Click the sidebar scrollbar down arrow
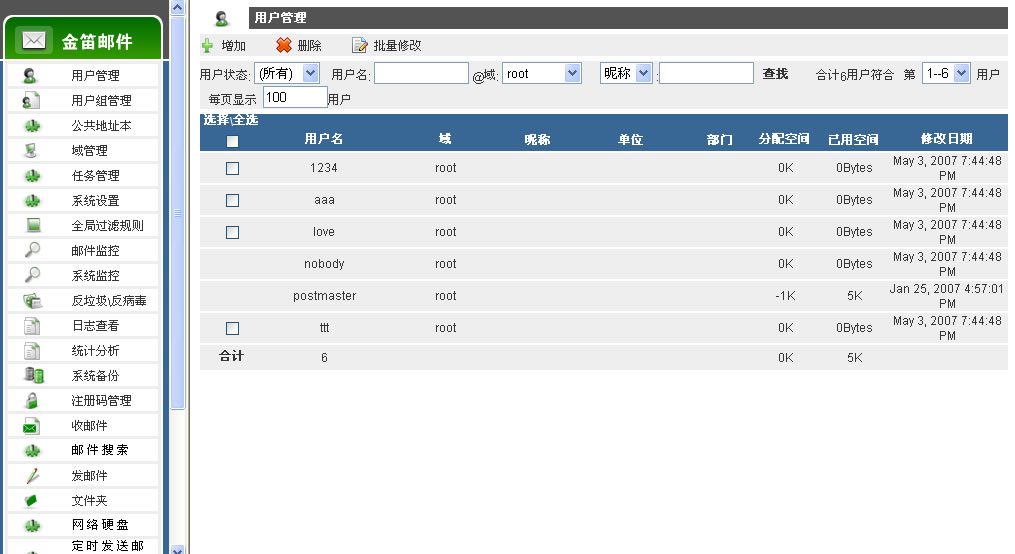Image resolution: width=1015 pixels, height=554 pixels. click(178, 548)
